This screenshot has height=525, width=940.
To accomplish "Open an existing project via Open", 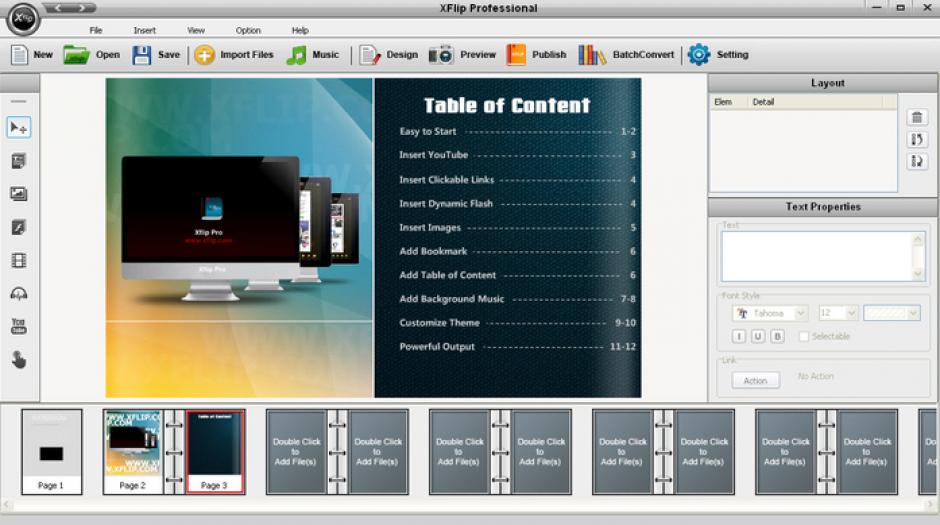I will [x=92, y=55].
